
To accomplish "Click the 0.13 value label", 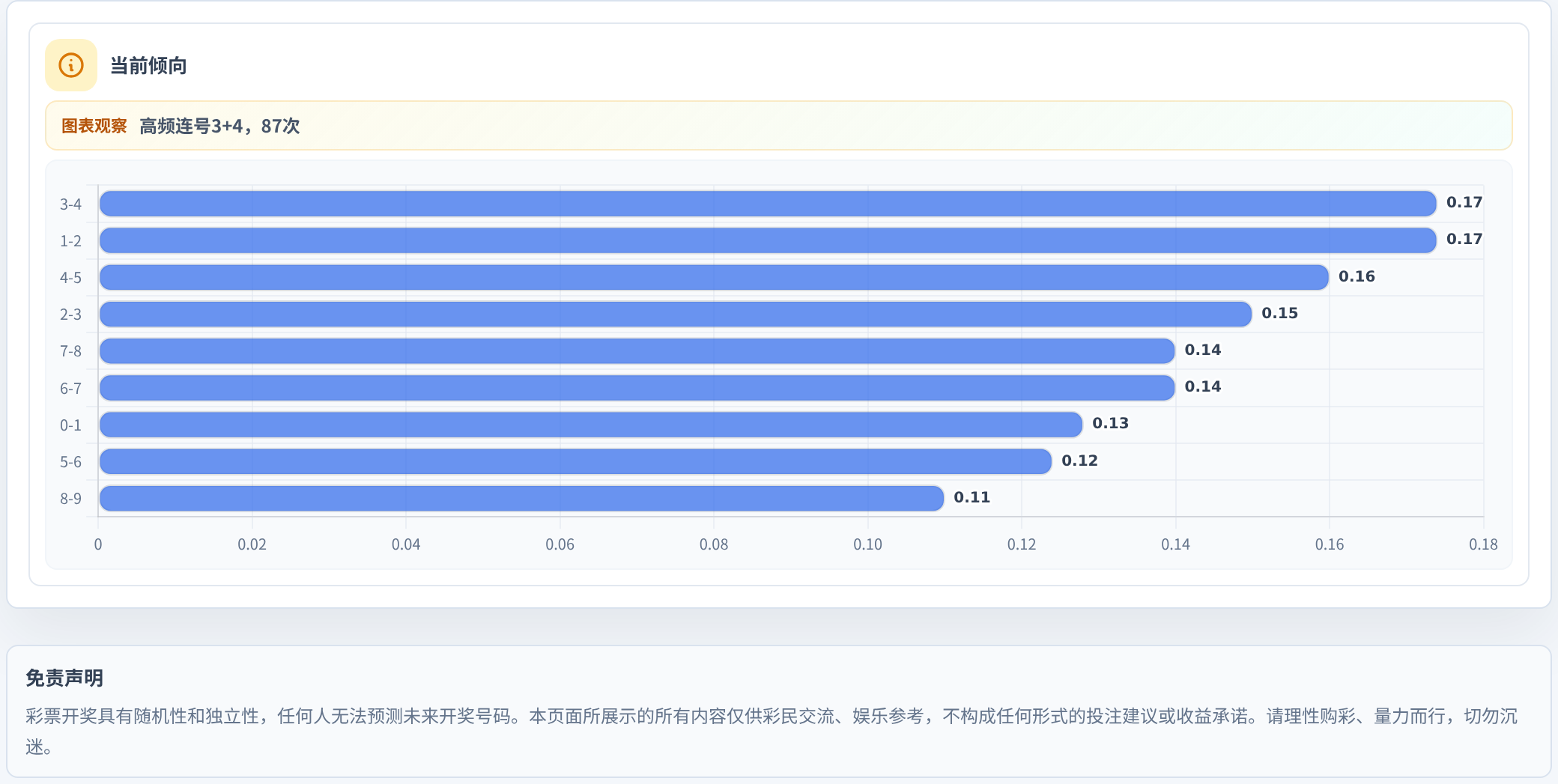I will coord(1110,423).
